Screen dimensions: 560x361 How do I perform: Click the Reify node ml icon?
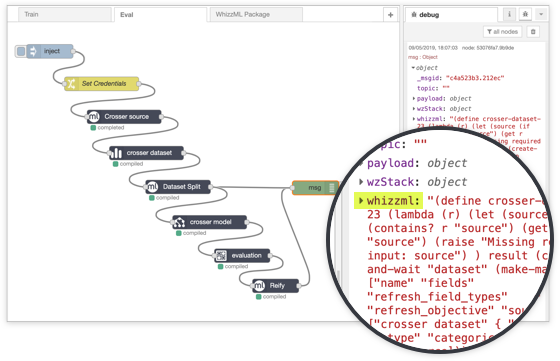pyautogui.click(x=259, y=286)
